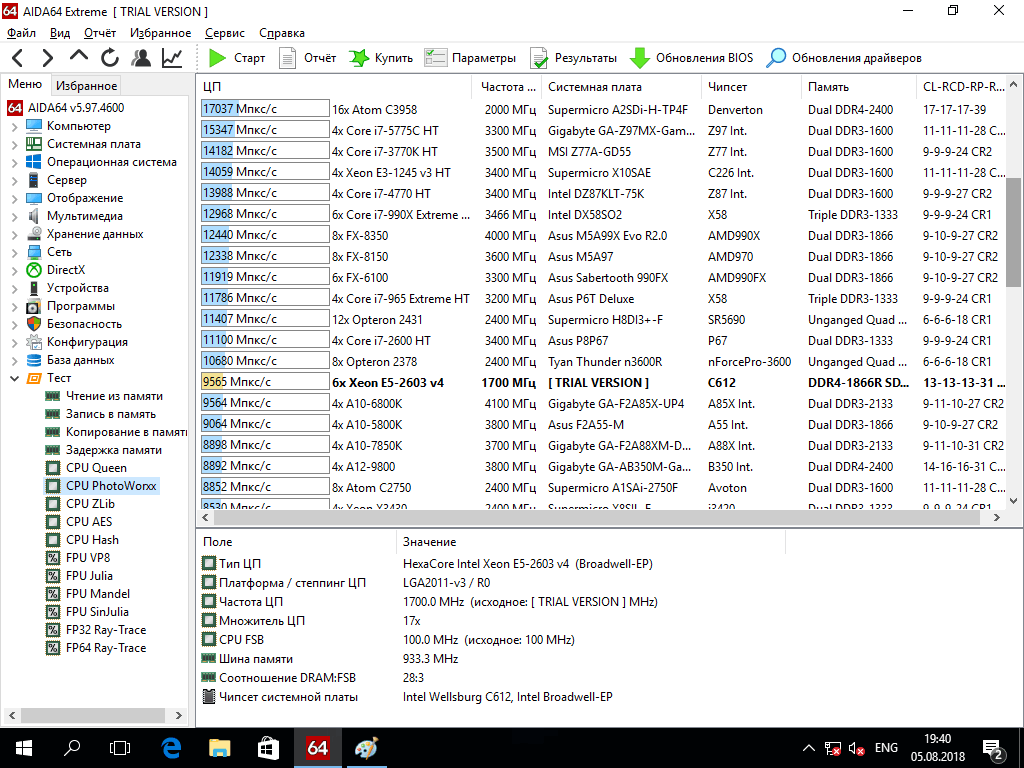Open the Файл menu

(22, 33)
